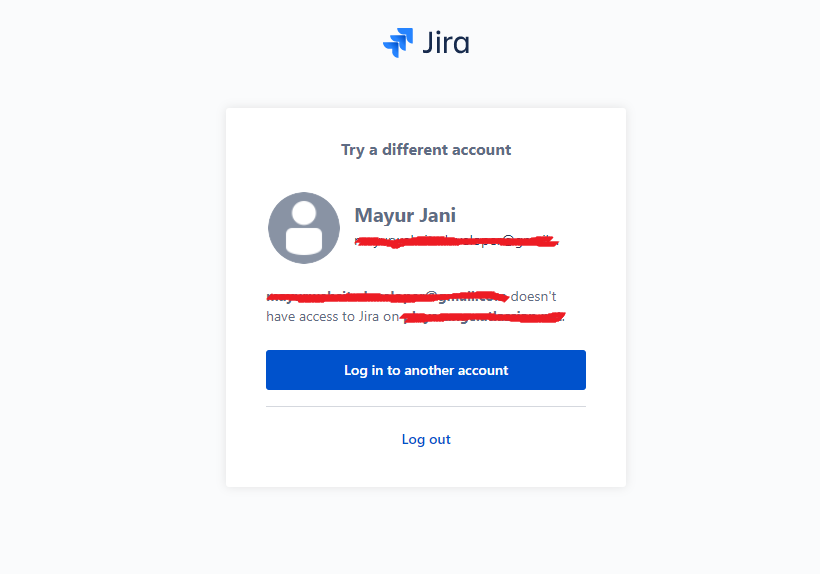Click the word doesn't in the message
This screenshot has height=574, width=820.
point(533,296)
